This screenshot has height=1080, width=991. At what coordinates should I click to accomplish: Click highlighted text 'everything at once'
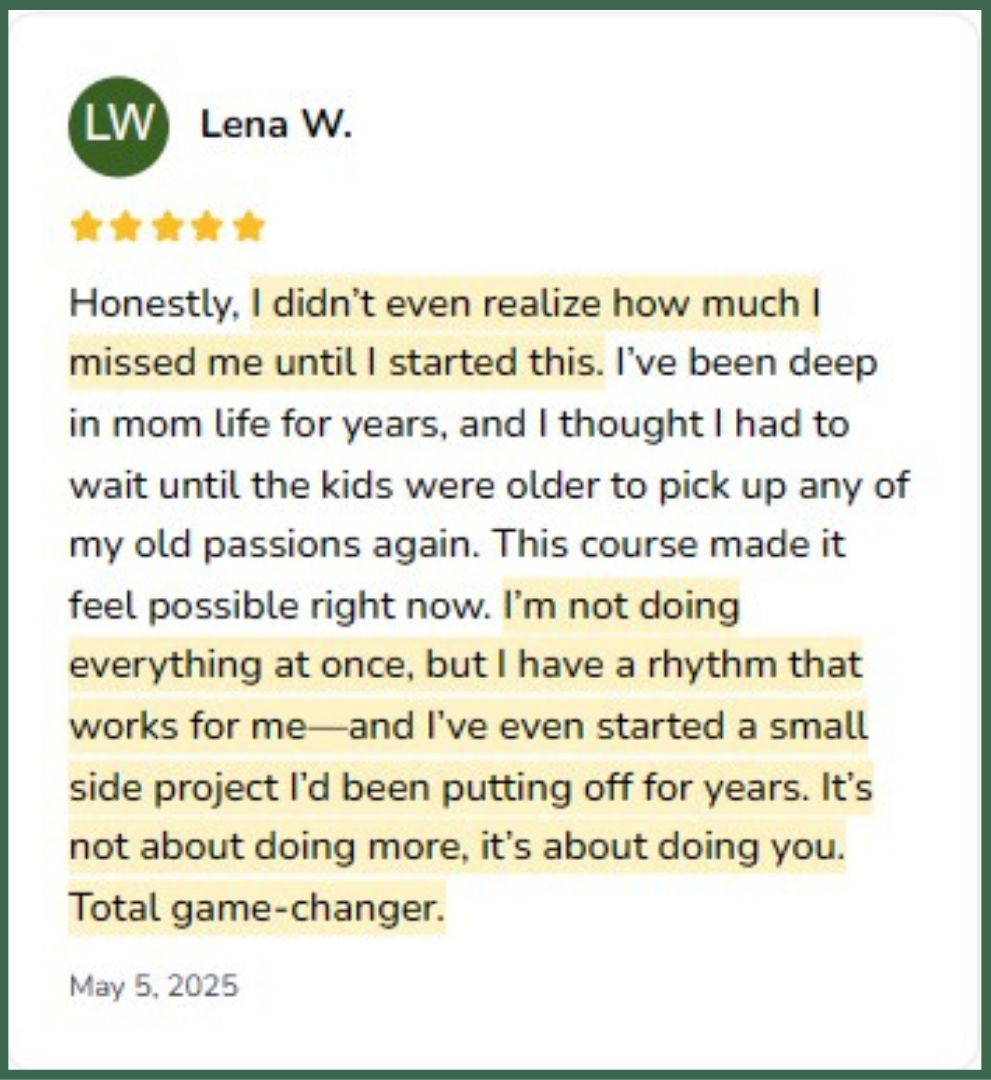[240, 666]
